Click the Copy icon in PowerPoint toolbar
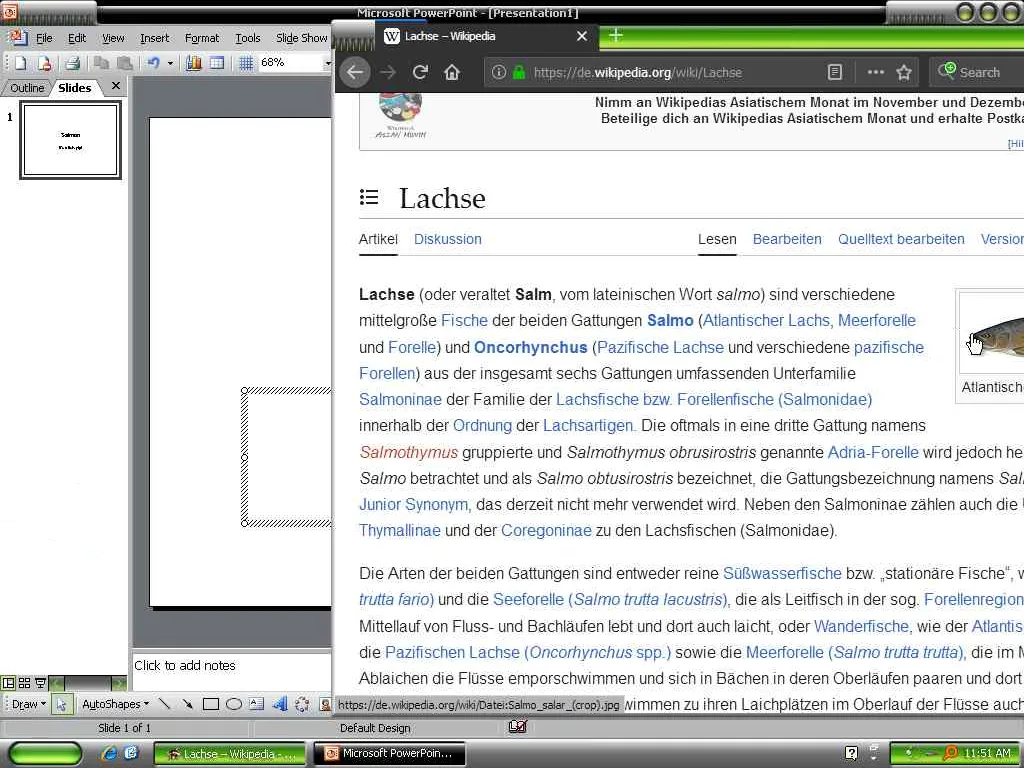Viewport: 1024px width, 768px height. (101, 63)
